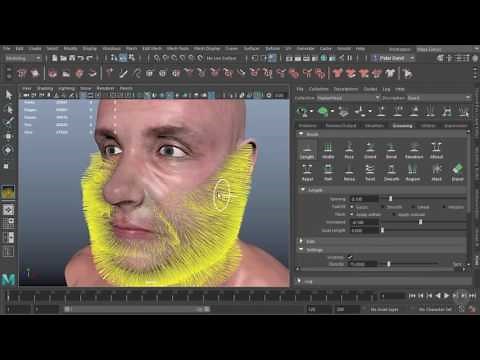Click the Redo arrow in status line
The image size is (480, 360).
[89, 58]
